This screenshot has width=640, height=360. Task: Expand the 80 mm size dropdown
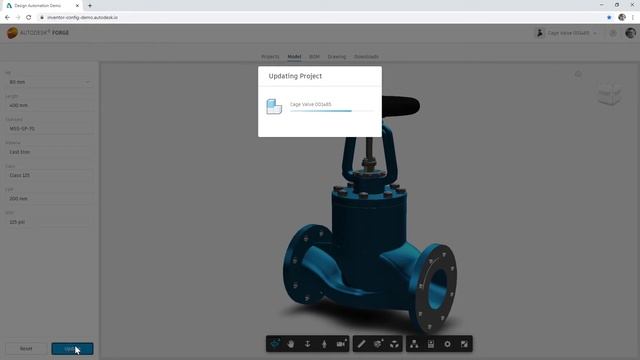[x=49, y=82]
